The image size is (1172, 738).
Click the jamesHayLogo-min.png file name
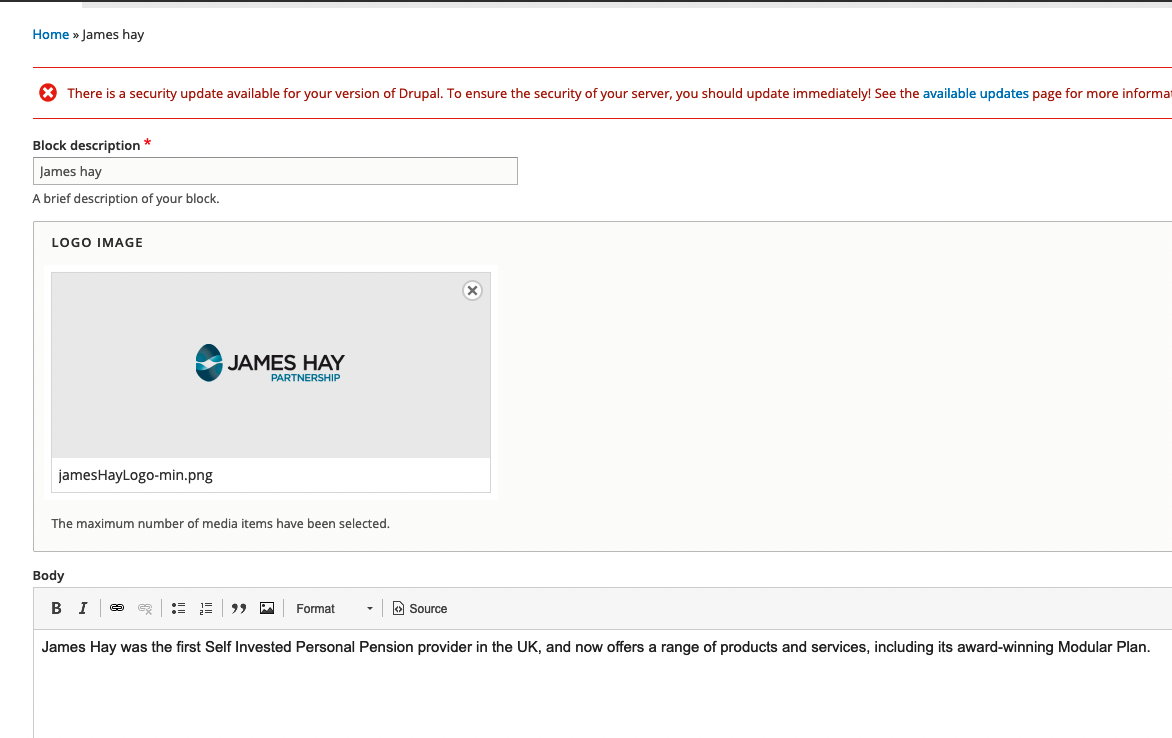coord(135,475)
